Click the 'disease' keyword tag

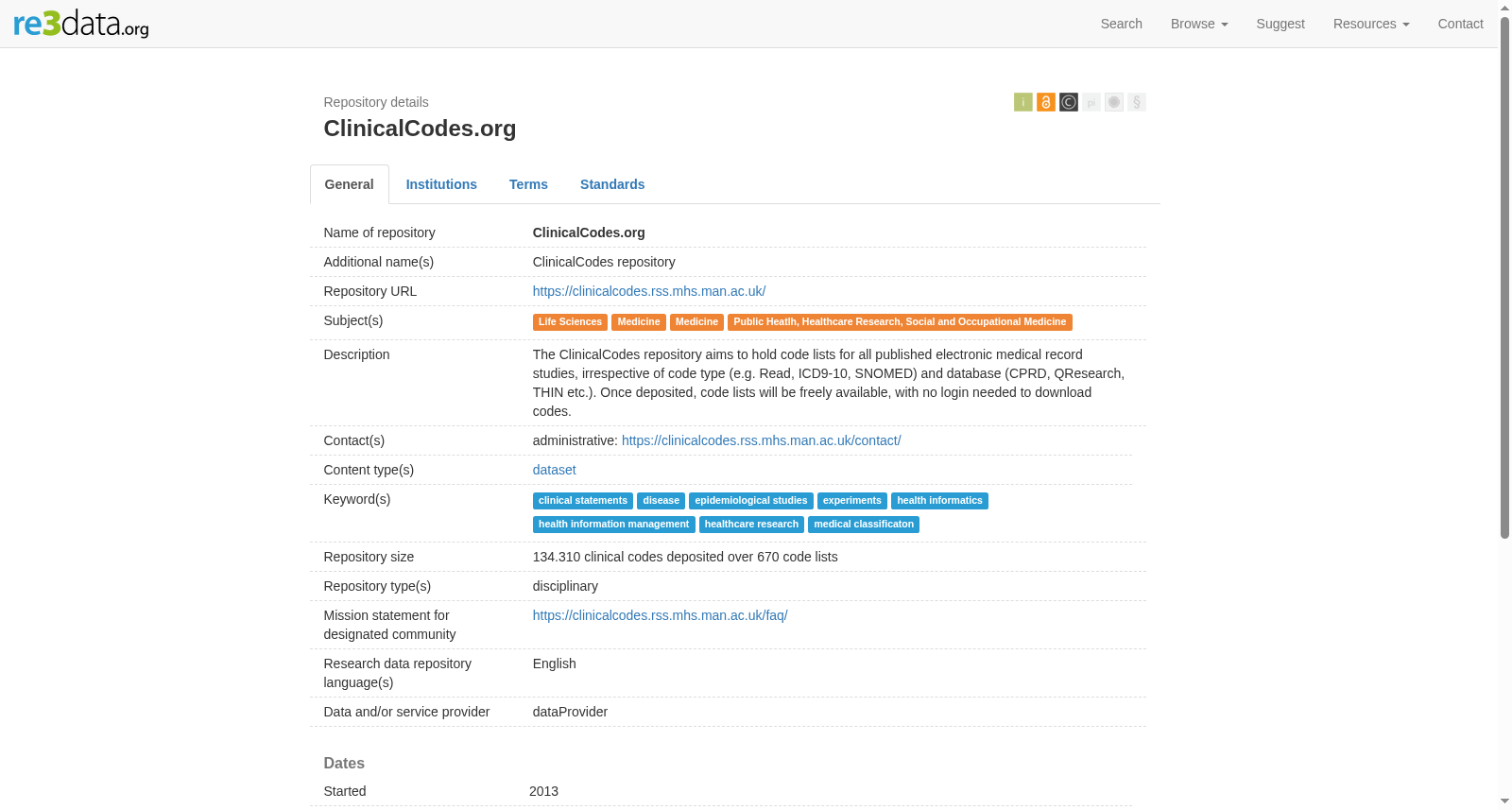661,501
